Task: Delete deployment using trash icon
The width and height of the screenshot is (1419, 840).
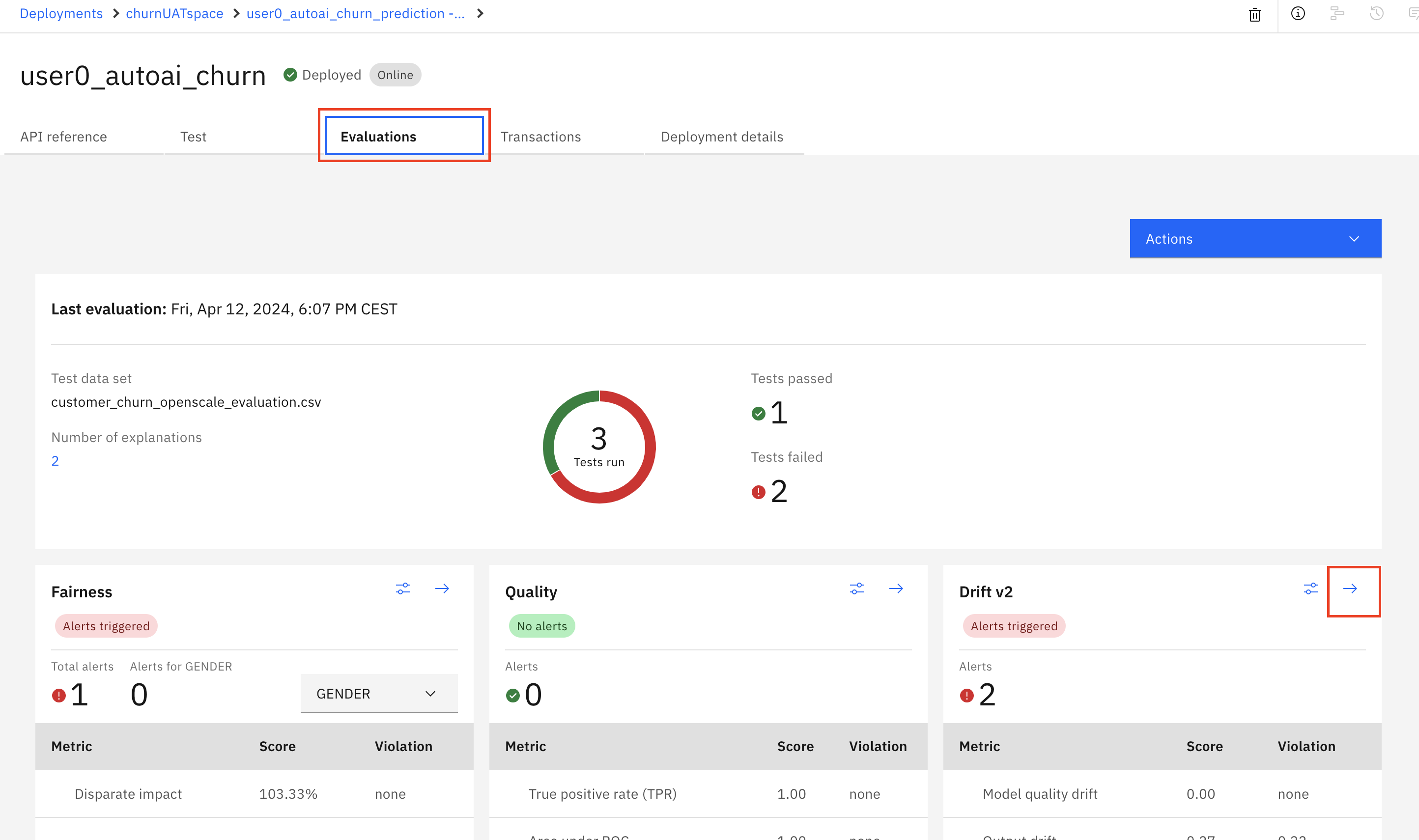Action: (x=1254, y=14)
